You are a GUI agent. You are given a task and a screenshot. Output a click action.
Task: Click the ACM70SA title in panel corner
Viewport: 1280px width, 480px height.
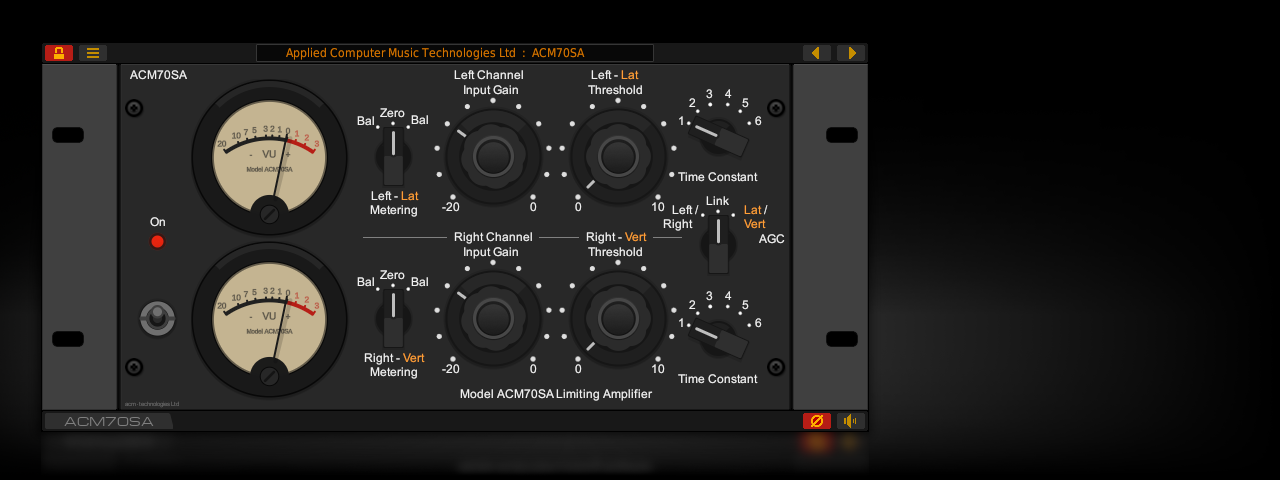(x=158, y=75)
